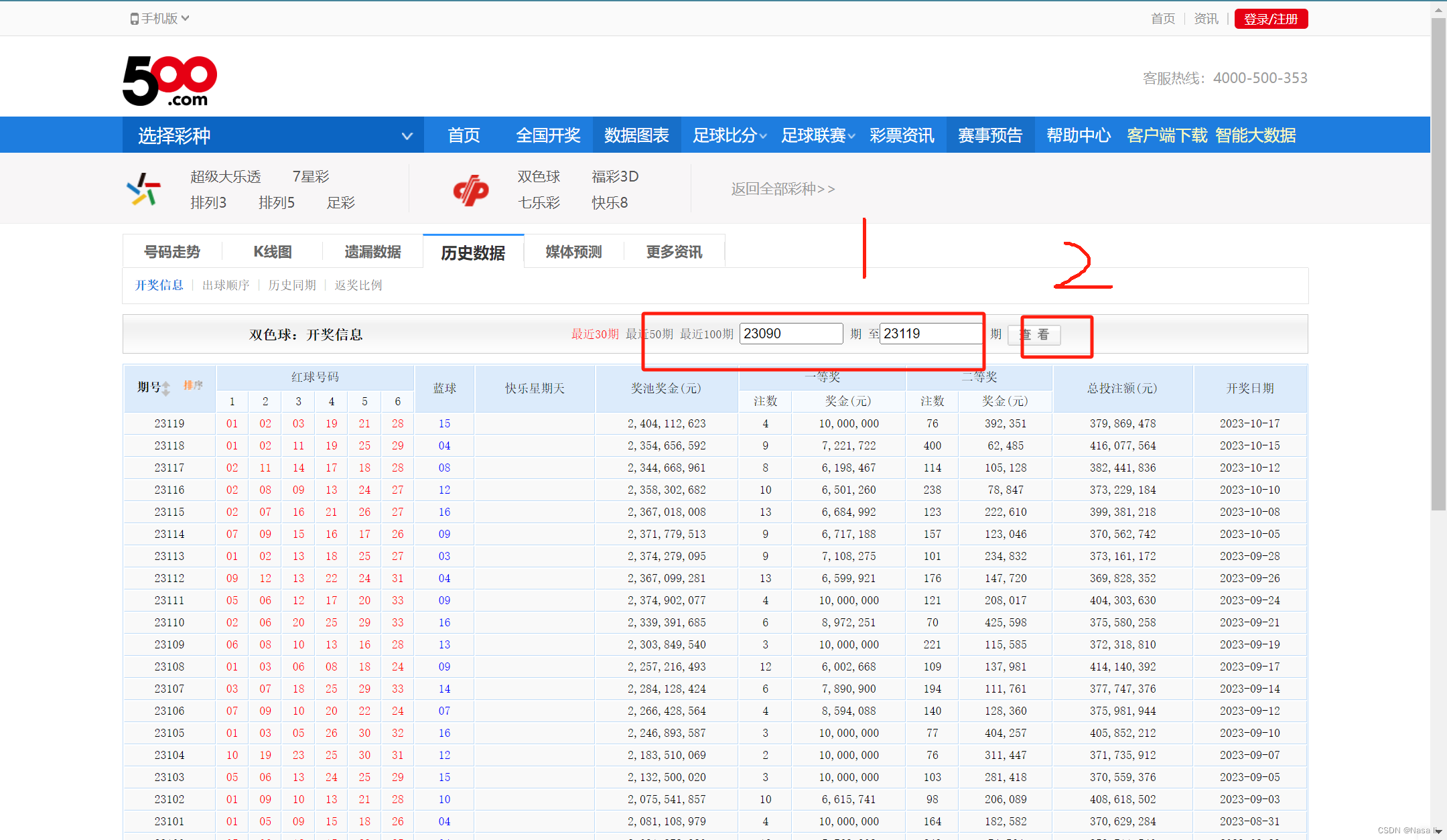1447x840 pixels.
Task: Switch to the 遗漏数据 tab
Action: click(x=372, y=252)
